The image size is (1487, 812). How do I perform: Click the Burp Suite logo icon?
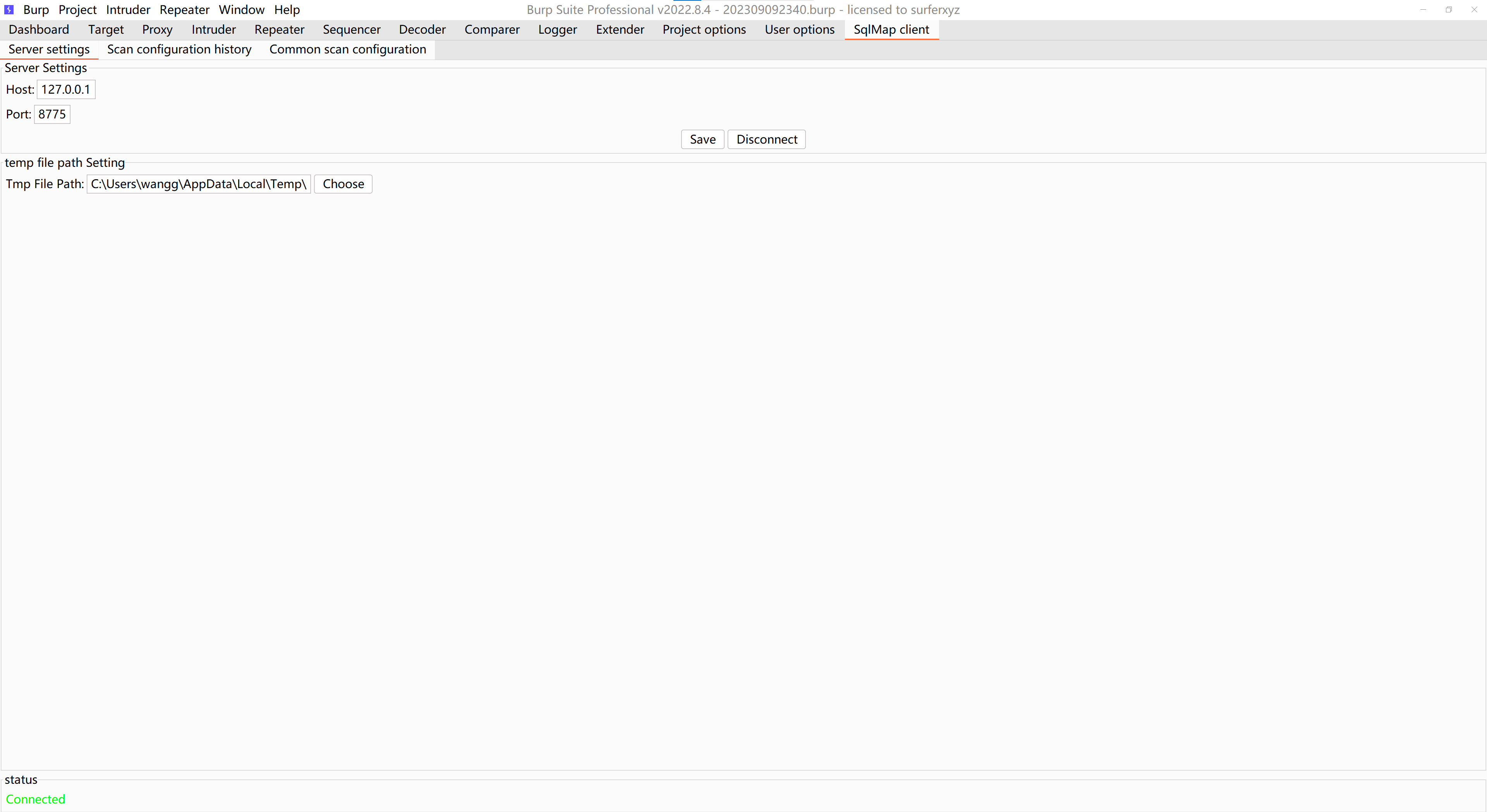(9, 10)
